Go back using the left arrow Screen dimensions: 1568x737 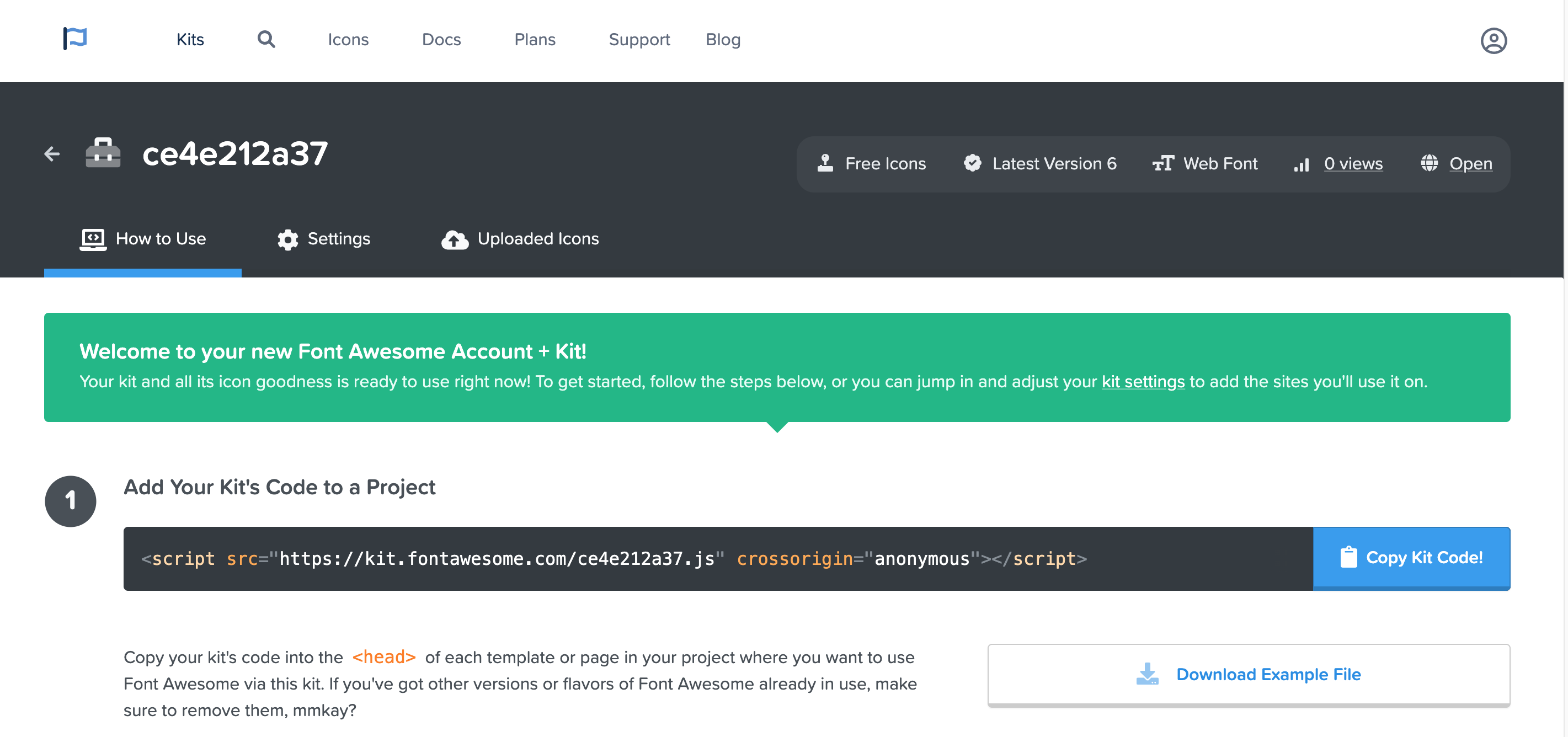[52, 154]
